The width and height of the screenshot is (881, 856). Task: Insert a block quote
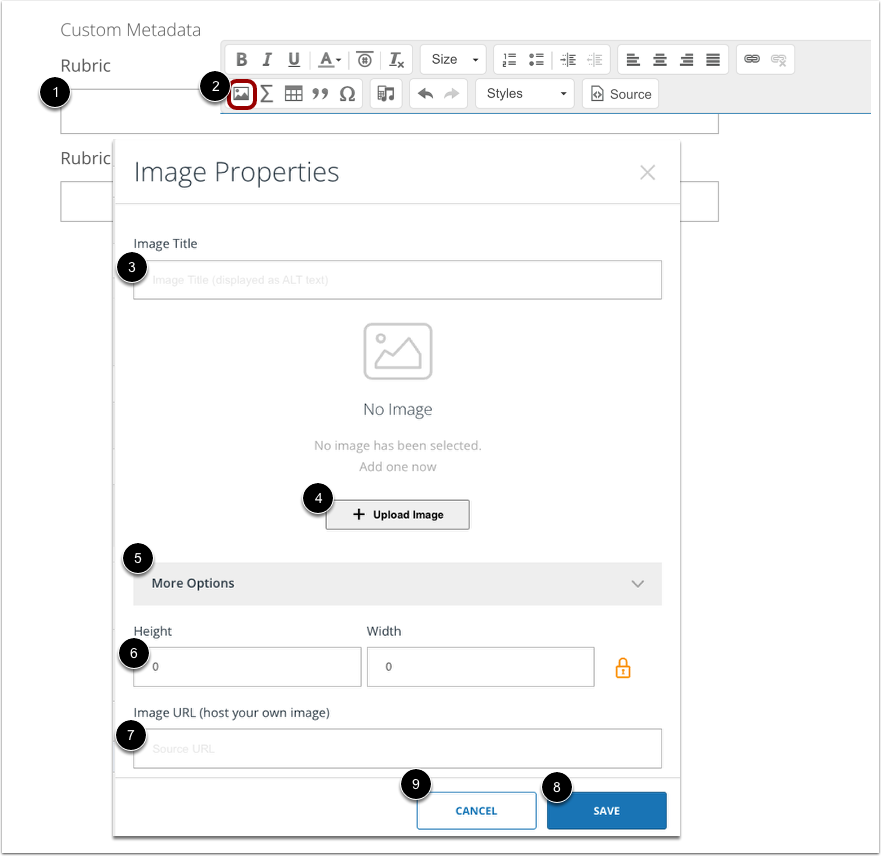coord(320,93)
